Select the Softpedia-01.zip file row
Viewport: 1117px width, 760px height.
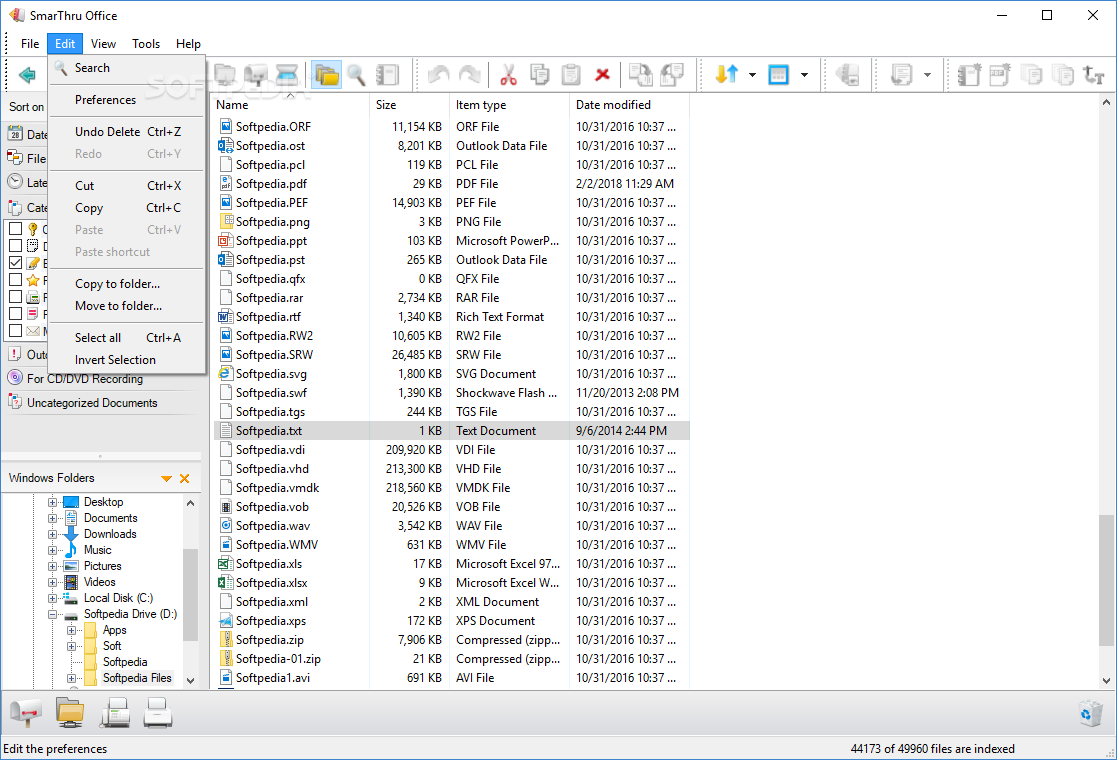click(452, 659)
